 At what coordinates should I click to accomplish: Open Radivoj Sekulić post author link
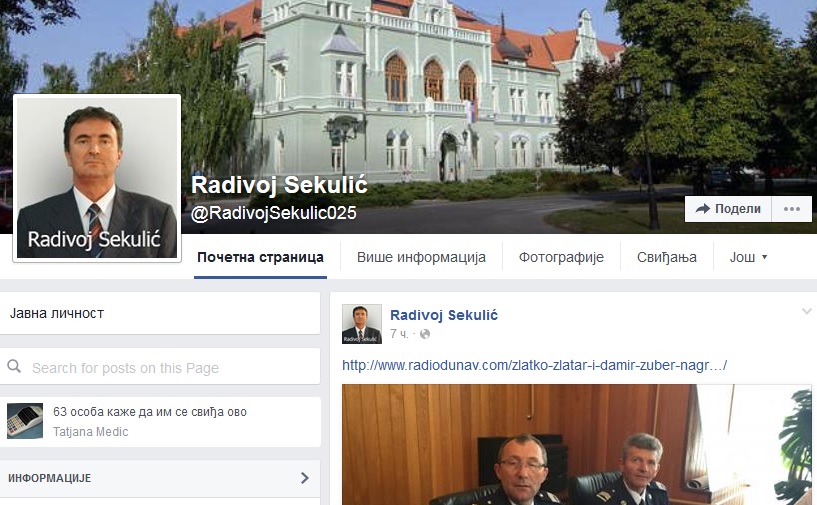pyautogui.click(x=444, y=315)
